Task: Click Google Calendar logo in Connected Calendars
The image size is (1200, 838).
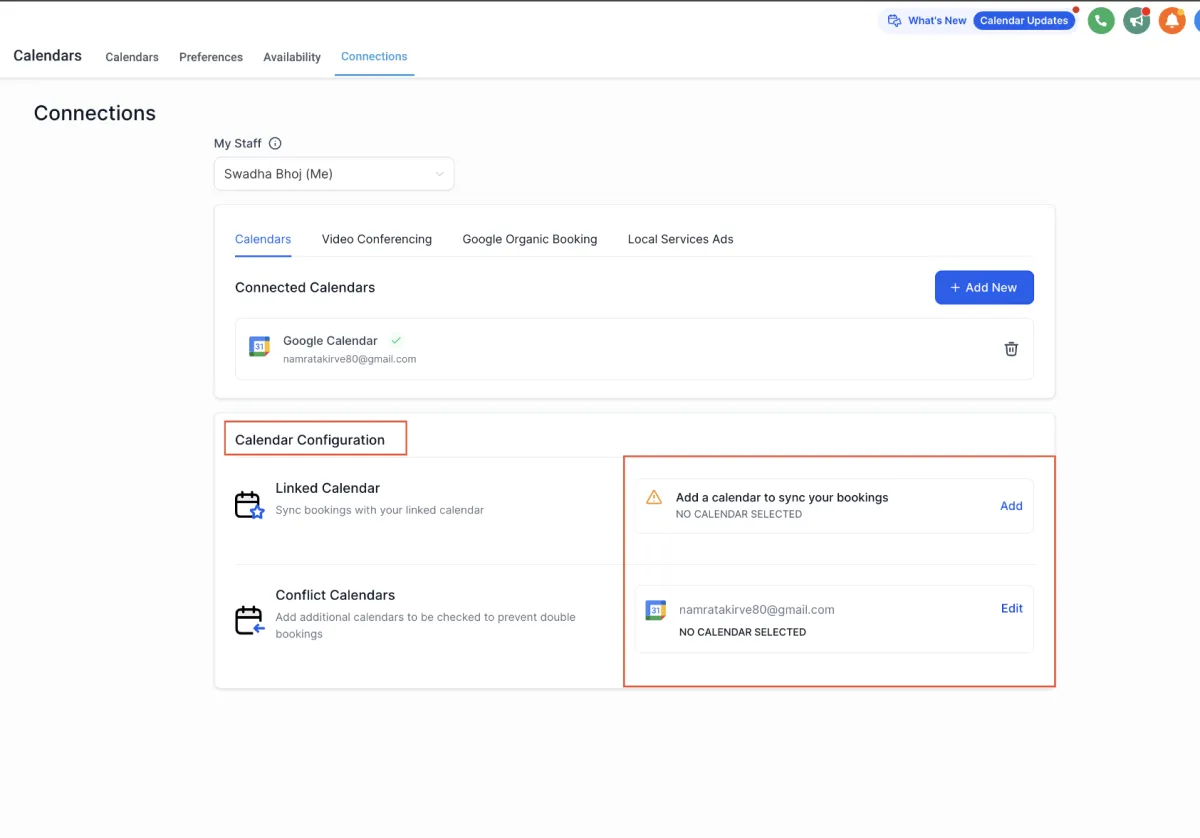Action: pyautogui.click(x=259, y=347)
